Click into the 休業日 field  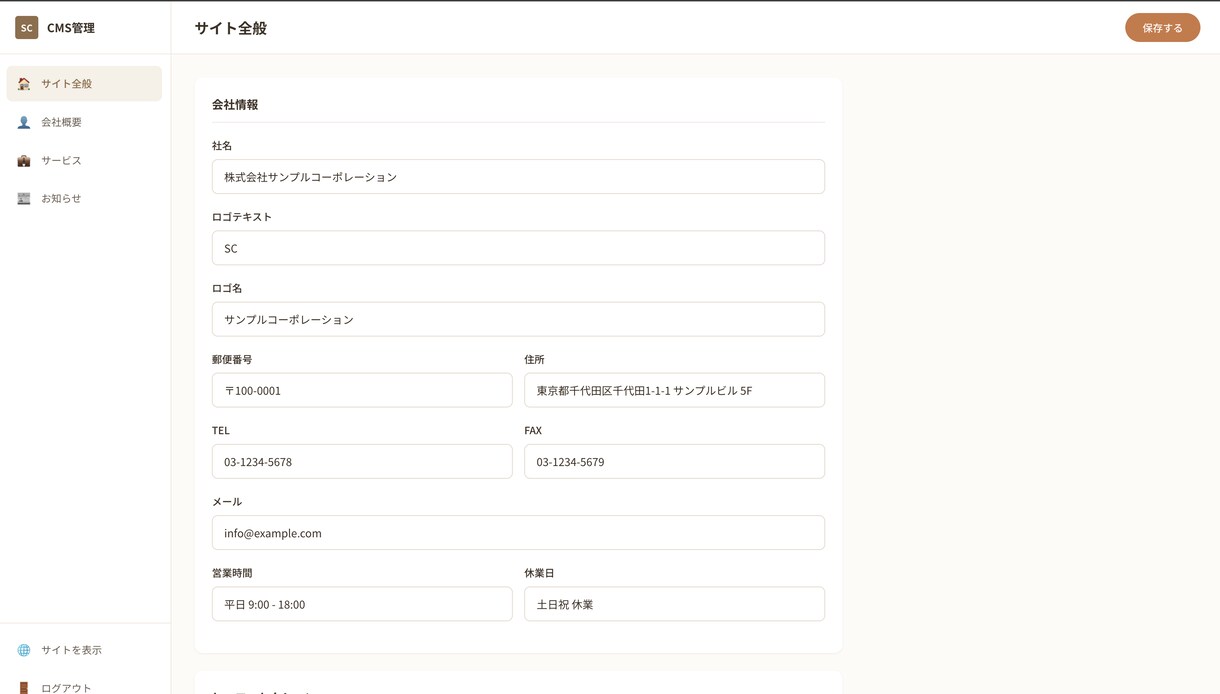click(x=674, y=604)
